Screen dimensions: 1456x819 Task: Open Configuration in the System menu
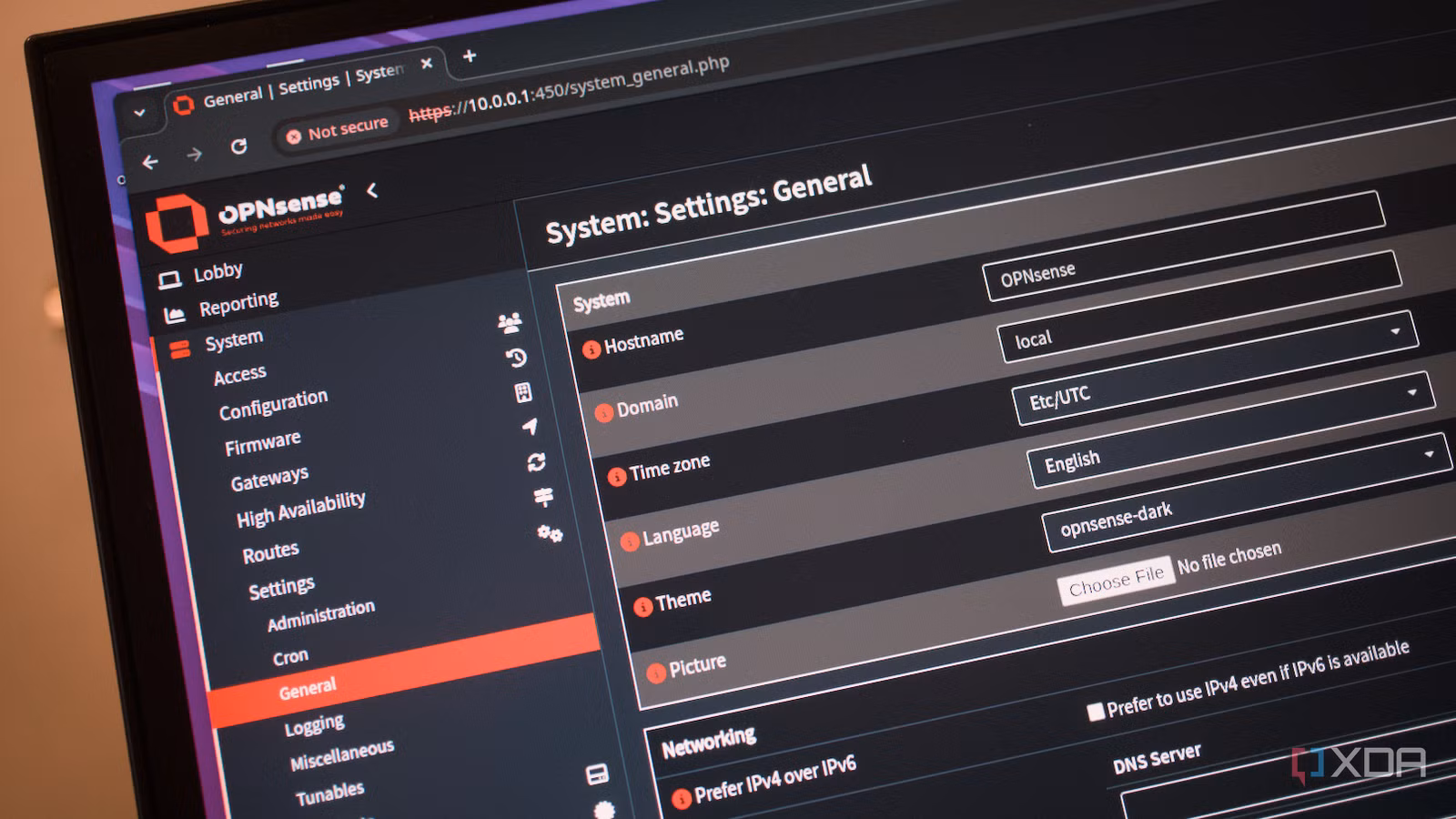pyautogui.click(x=273, y=405)
